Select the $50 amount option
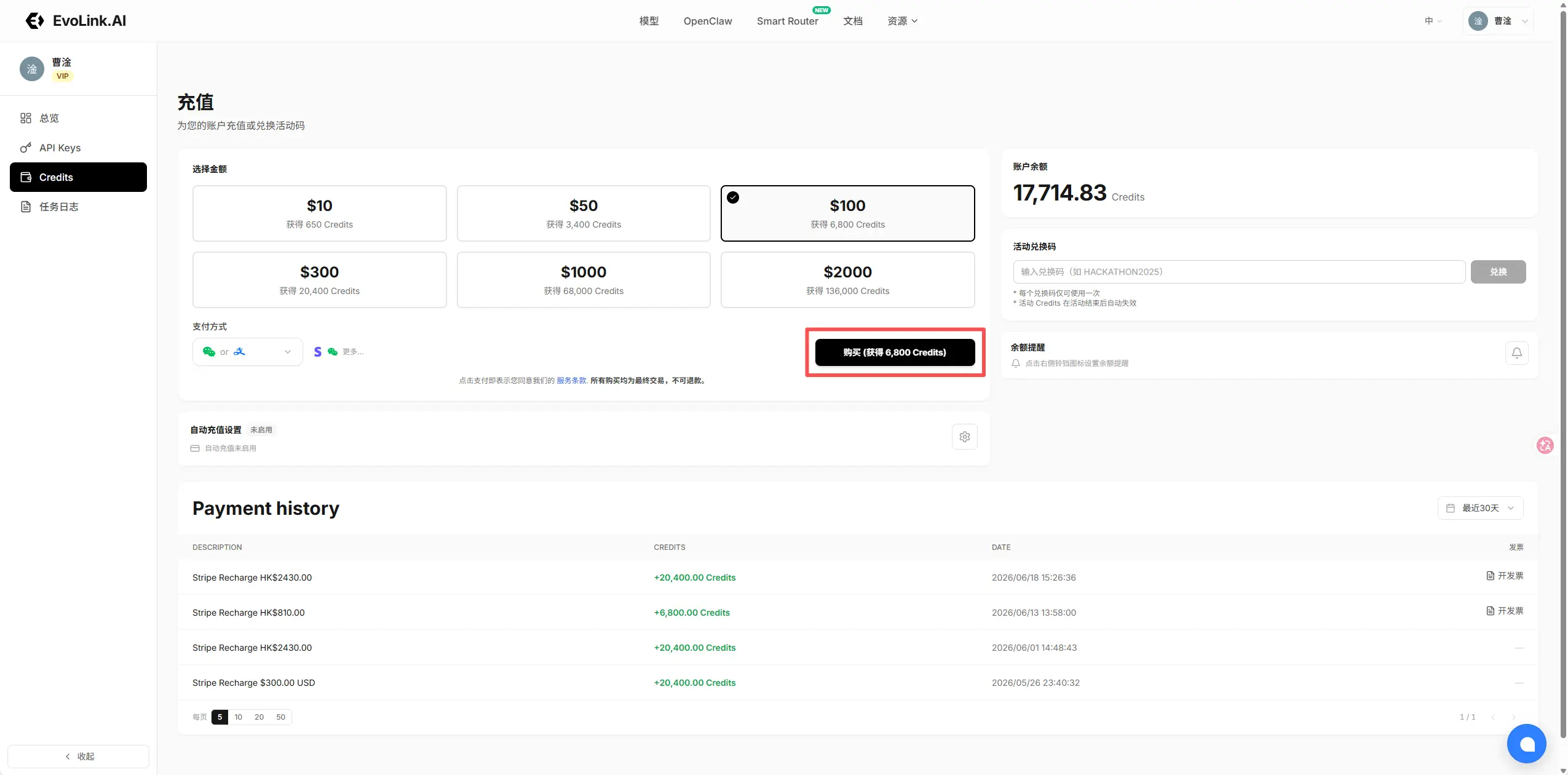This screenshot has height=775, width=1568. (x=584, y=213)
